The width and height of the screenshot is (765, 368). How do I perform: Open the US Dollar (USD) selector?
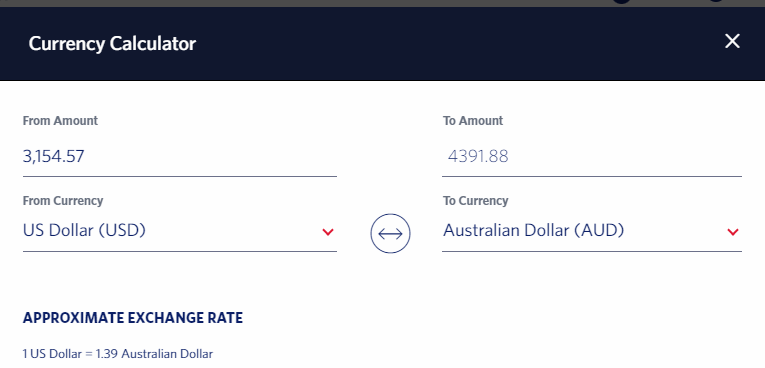click(x=180, y=230)
